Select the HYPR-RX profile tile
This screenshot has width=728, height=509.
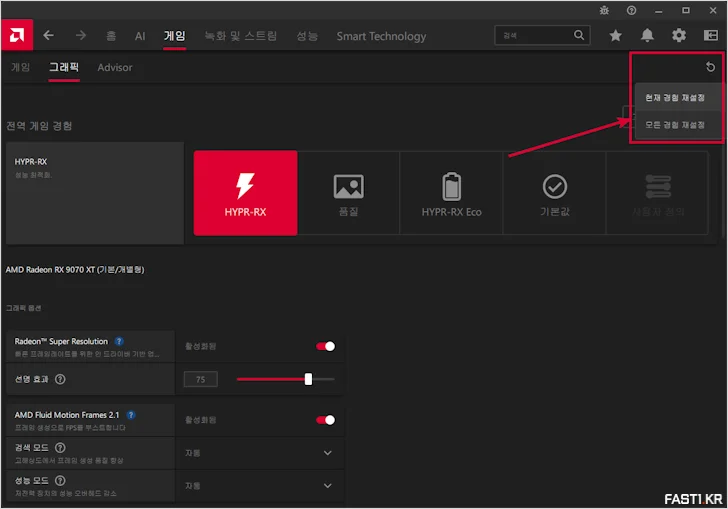(246, 193)
